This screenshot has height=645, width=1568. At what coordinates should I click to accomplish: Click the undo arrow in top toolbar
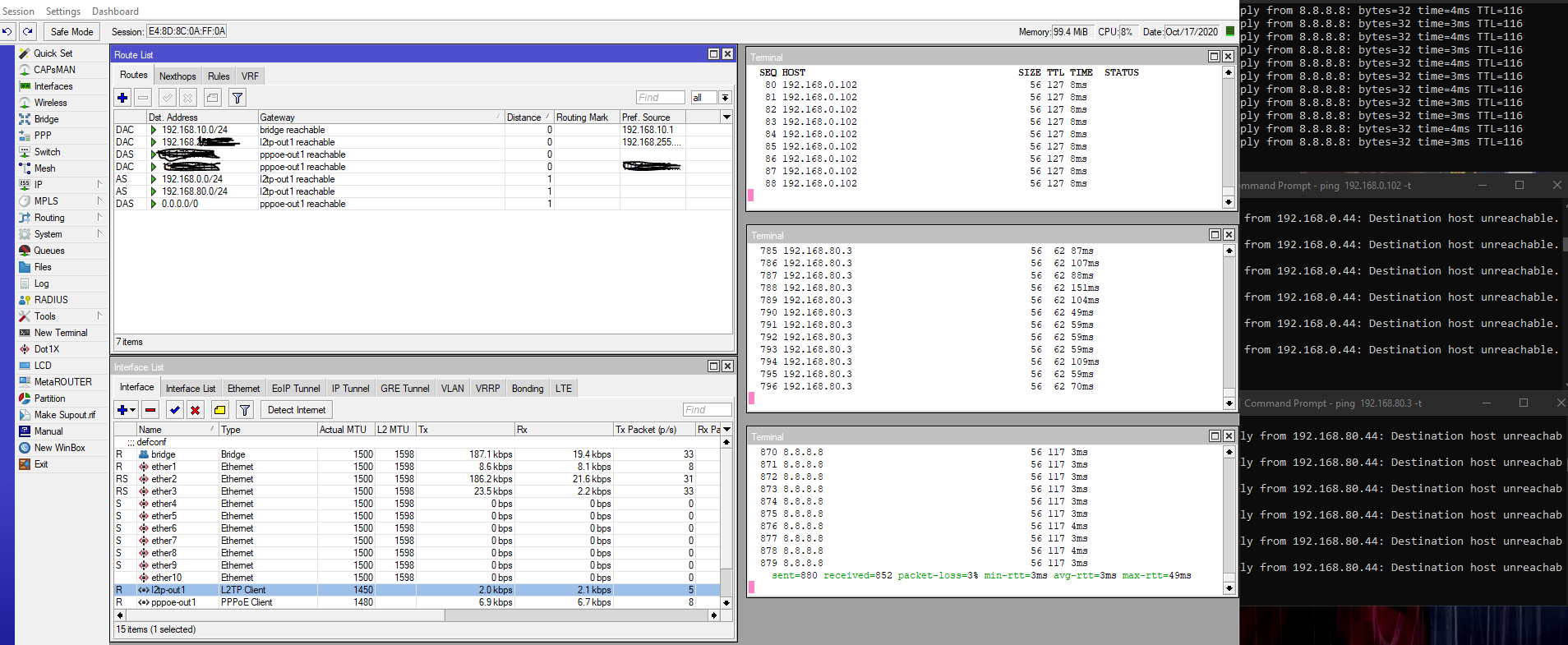(x=7, y=31)
